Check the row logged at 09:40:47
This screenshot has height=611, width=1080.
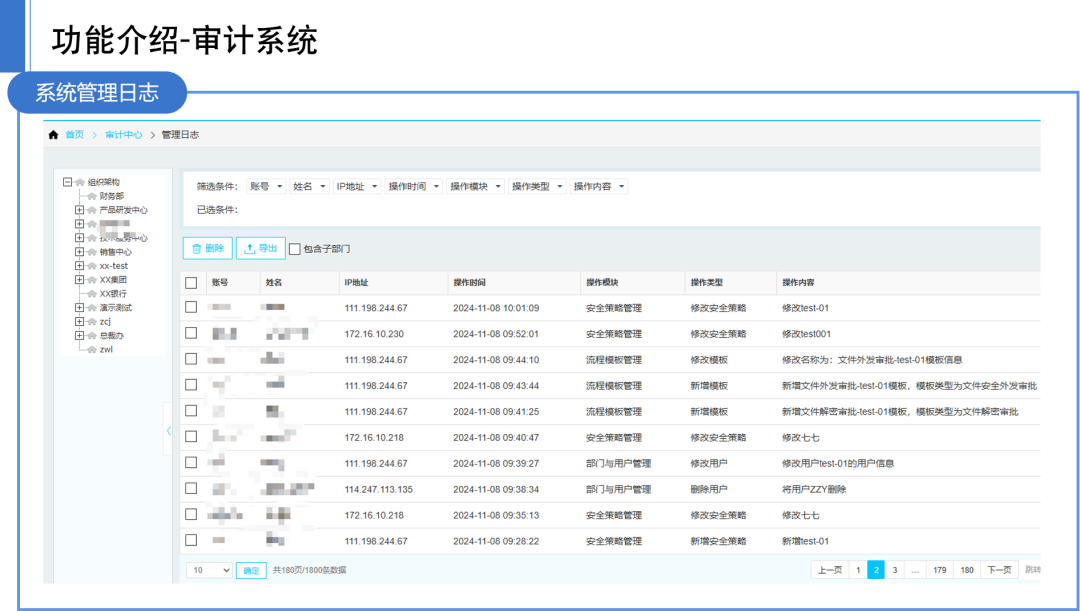click(x=191, y=437)
